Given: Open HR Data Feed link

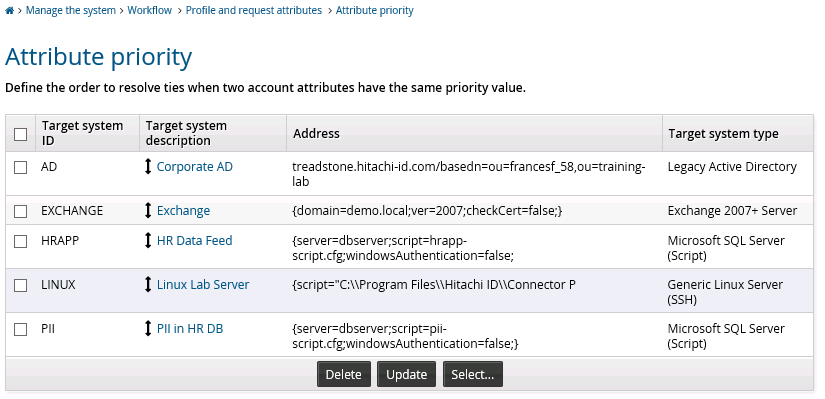Looking at the screenshot, I should pos(194,241).
